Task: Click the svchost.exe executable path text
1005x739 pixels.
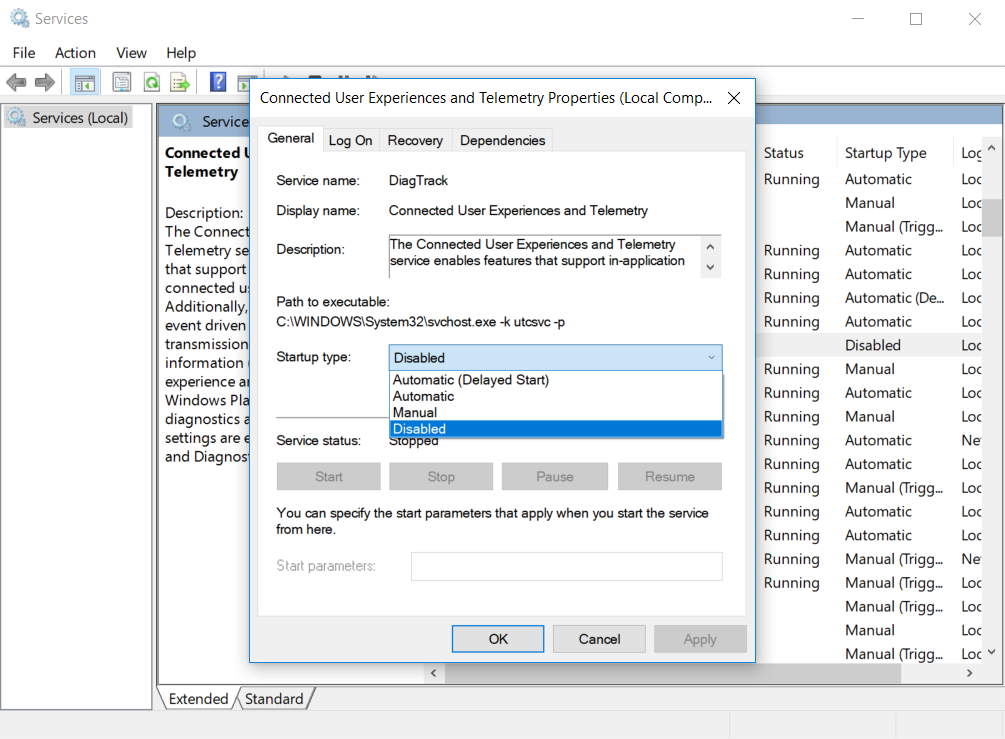Action: click(x=420, y=322)
